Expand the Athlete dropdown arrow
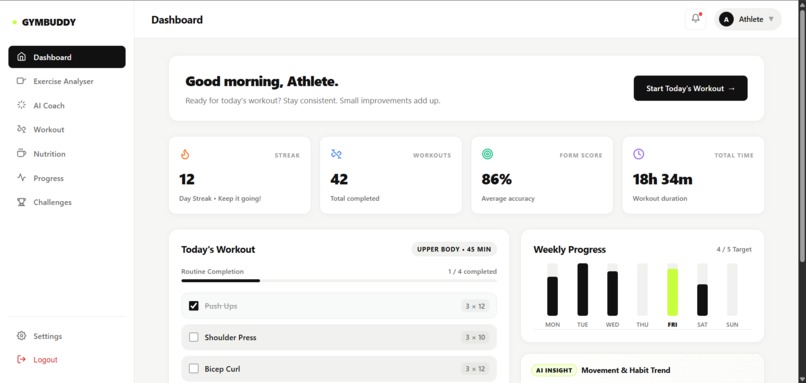Screen dimensions: 806x383 [x=771, y=20]
